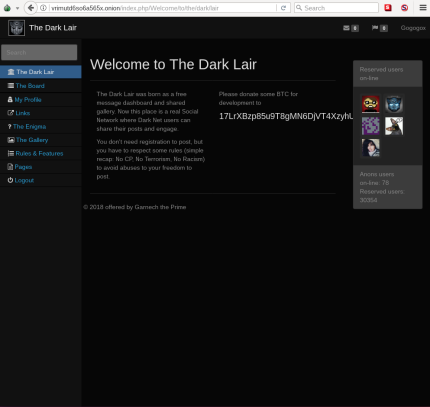430x407 pixels.
Task: Click the red robot user avatar
Action: tap(371, 104)
